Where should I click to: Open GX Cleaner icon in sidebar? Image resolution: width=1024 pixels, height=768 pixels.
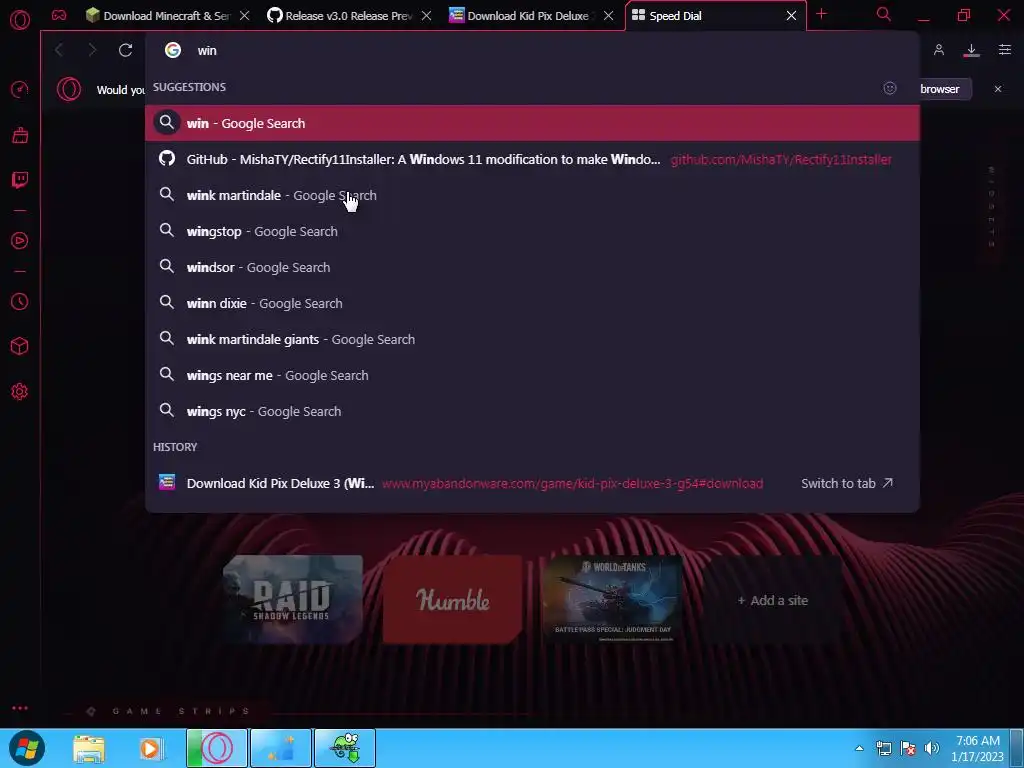point(20,135)
